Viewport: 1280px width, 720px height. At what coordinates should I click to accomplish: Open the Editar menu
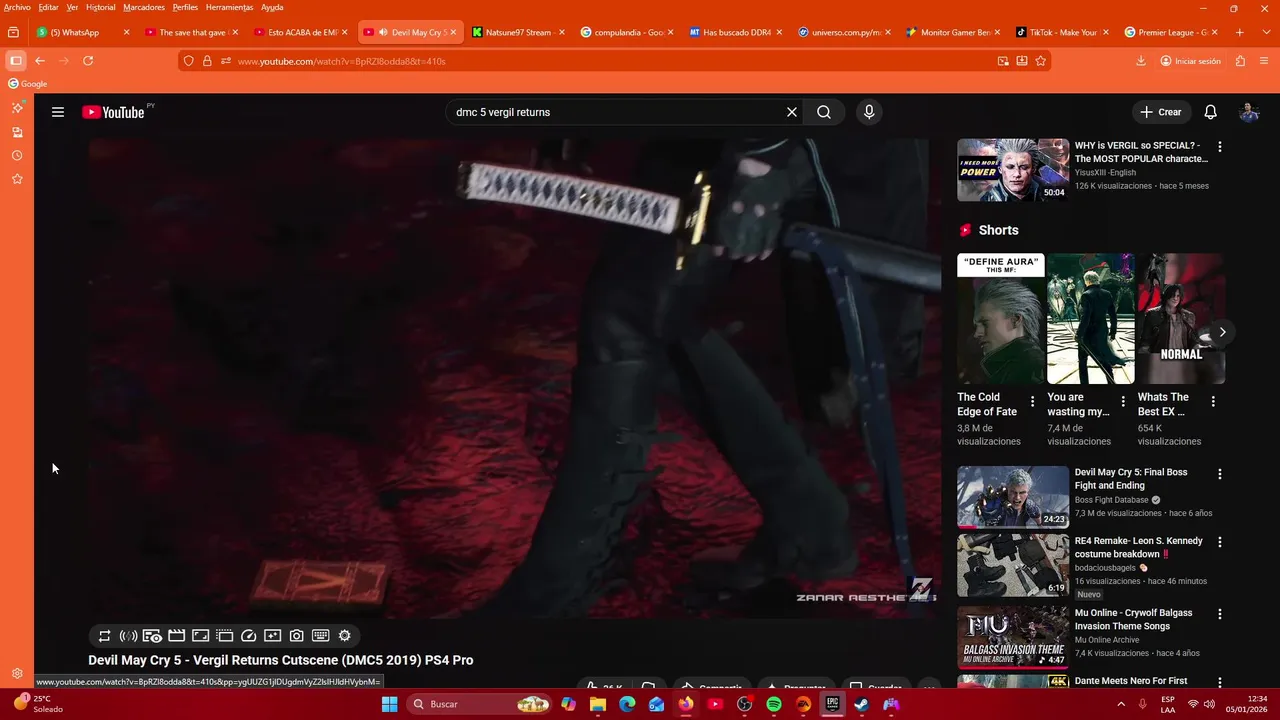pos(48,7)
